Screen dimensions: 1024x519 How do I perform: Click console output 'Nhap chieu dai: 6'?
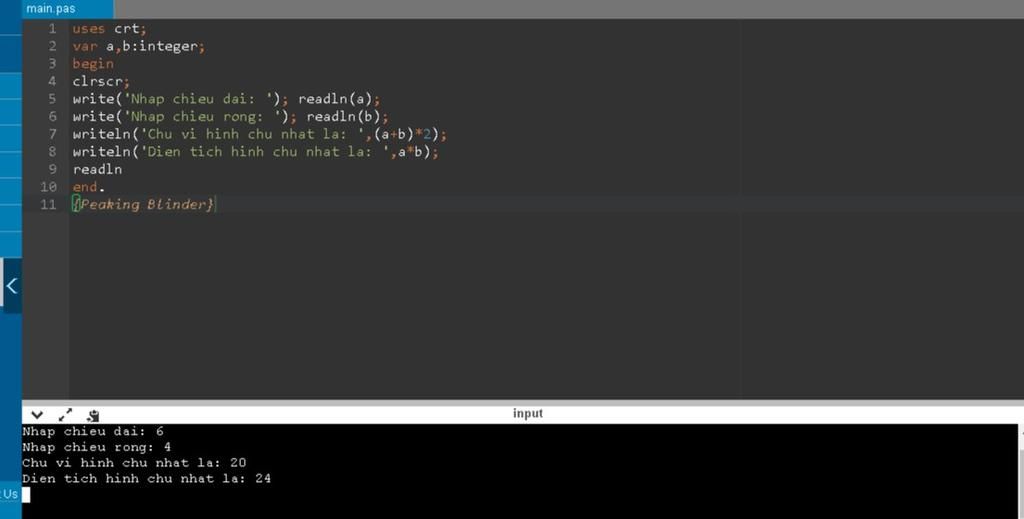point(93,432)
